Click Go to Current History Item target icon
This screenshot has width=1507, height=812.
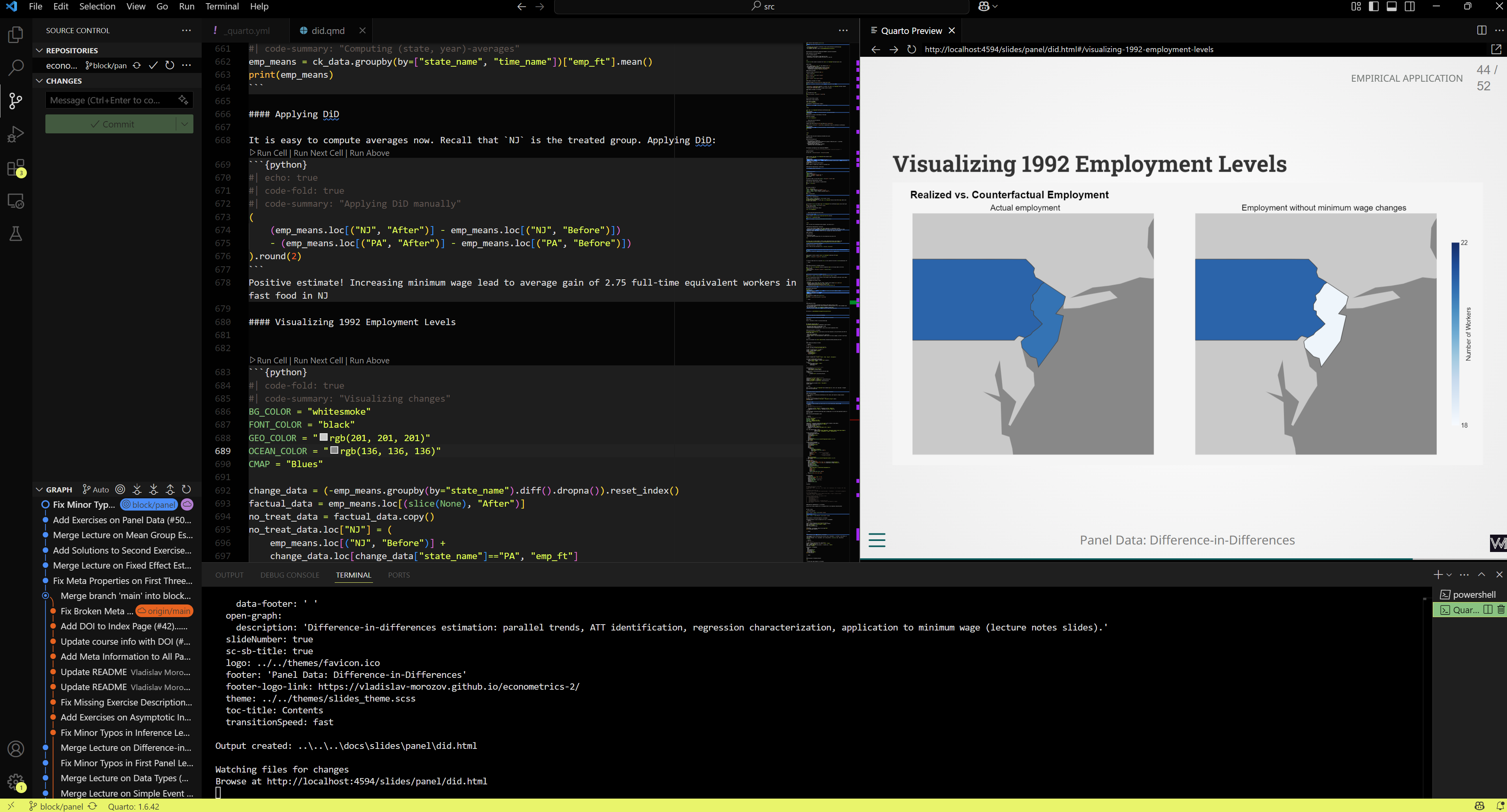[x=120, y=489]
